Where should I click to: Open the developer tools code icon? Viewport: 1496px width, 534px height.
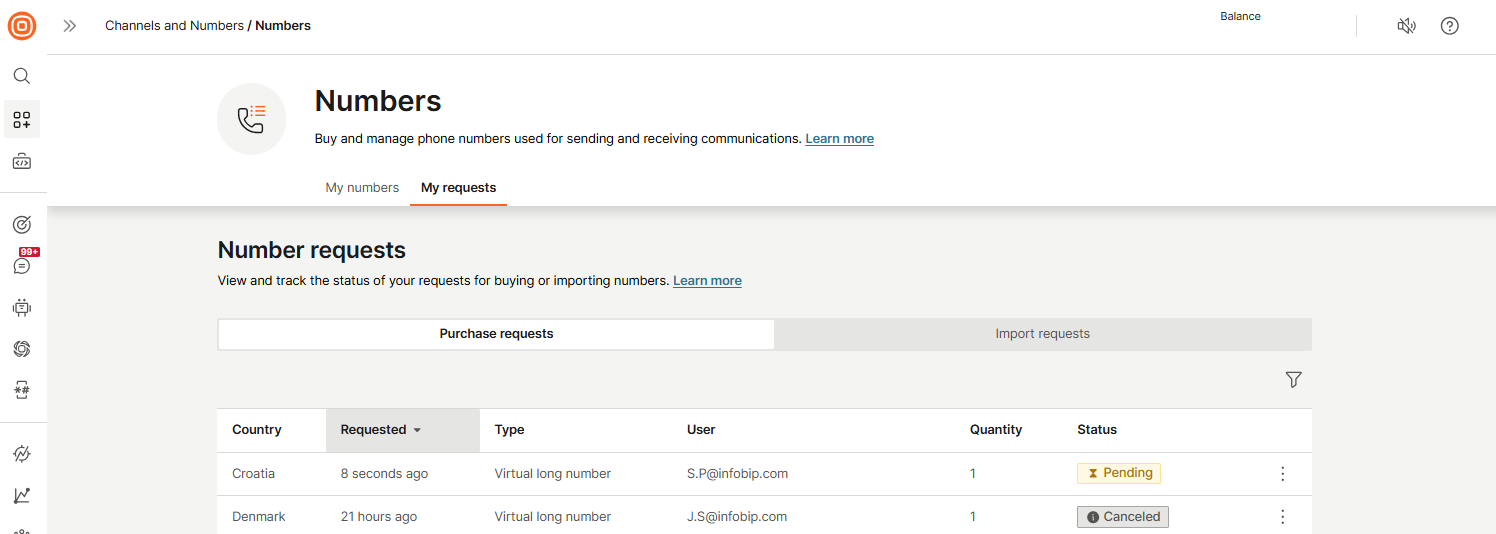tap(22, 161)
